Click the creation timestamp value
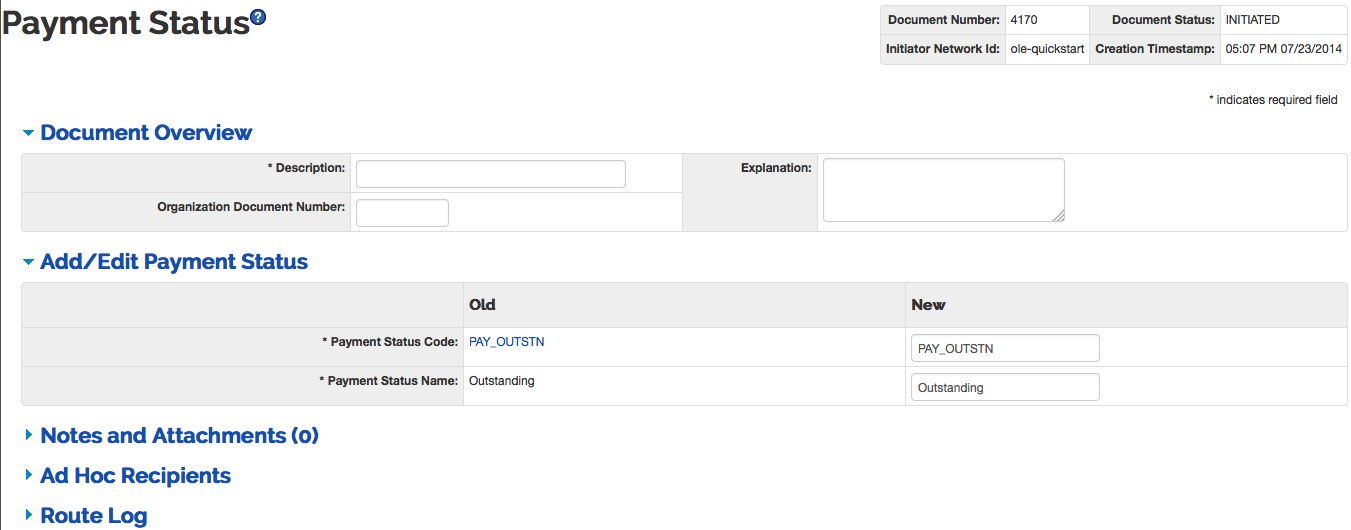 pos(1284,49)
